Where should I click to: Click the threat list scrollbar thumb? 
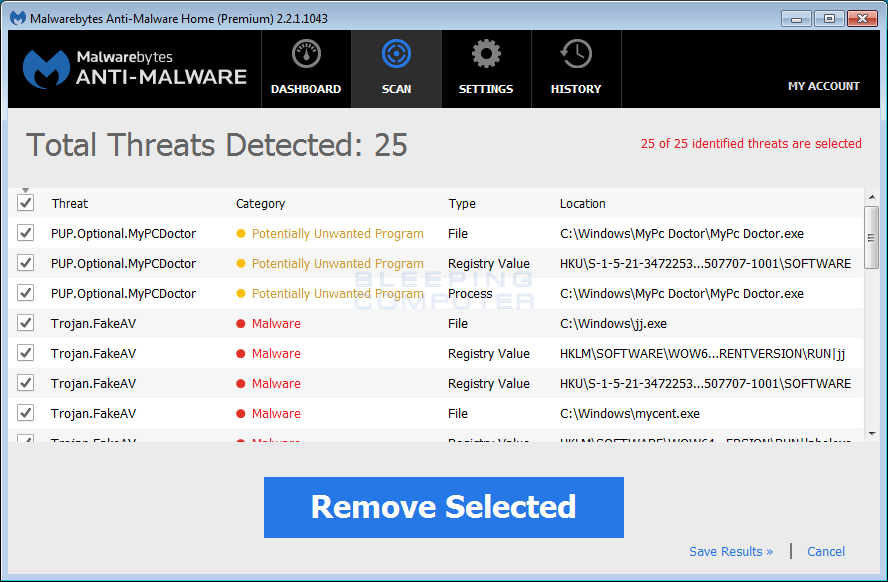tap(872, 238)
